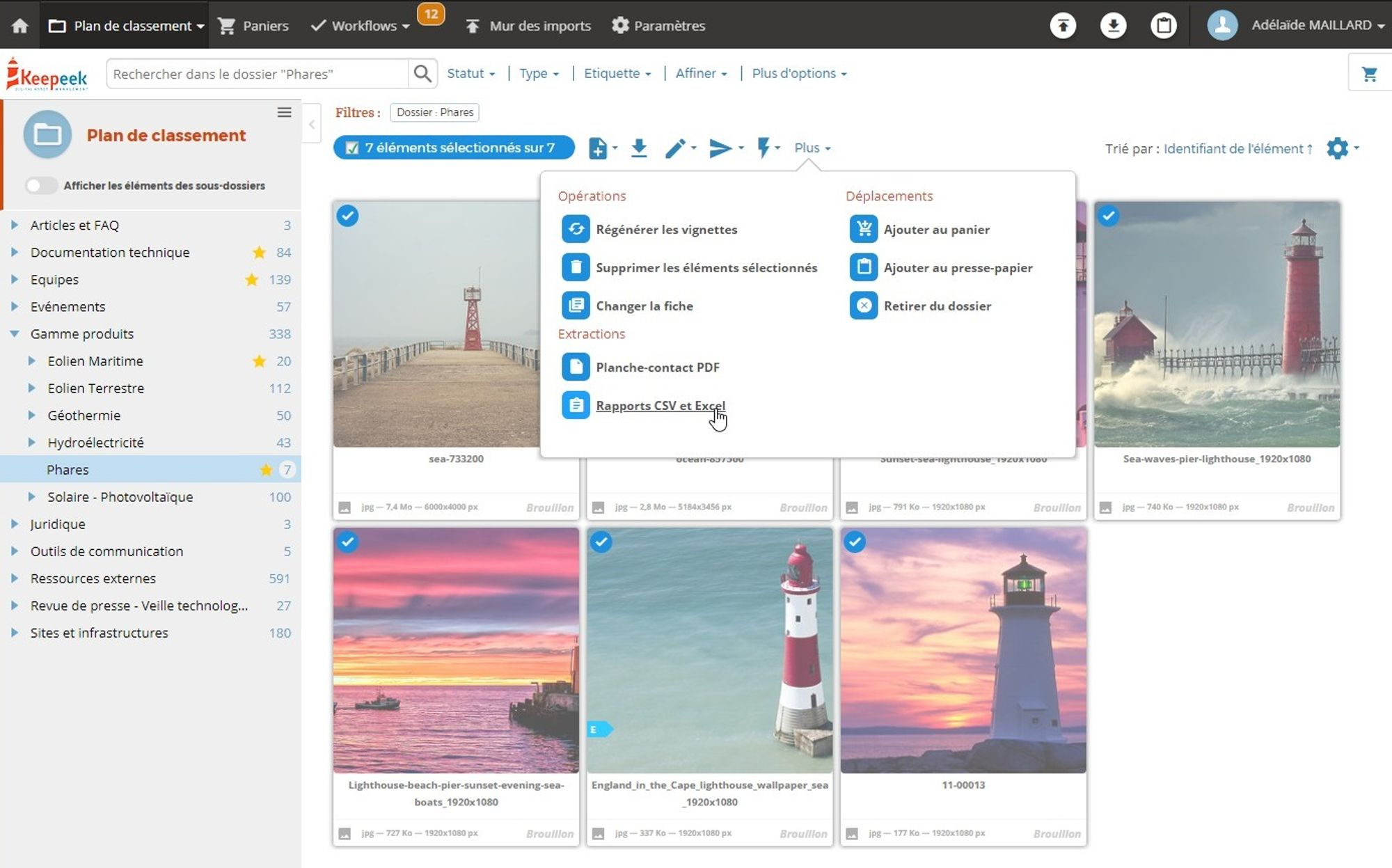
Task: Open the clipboard icon in header
Action: 1163,26
